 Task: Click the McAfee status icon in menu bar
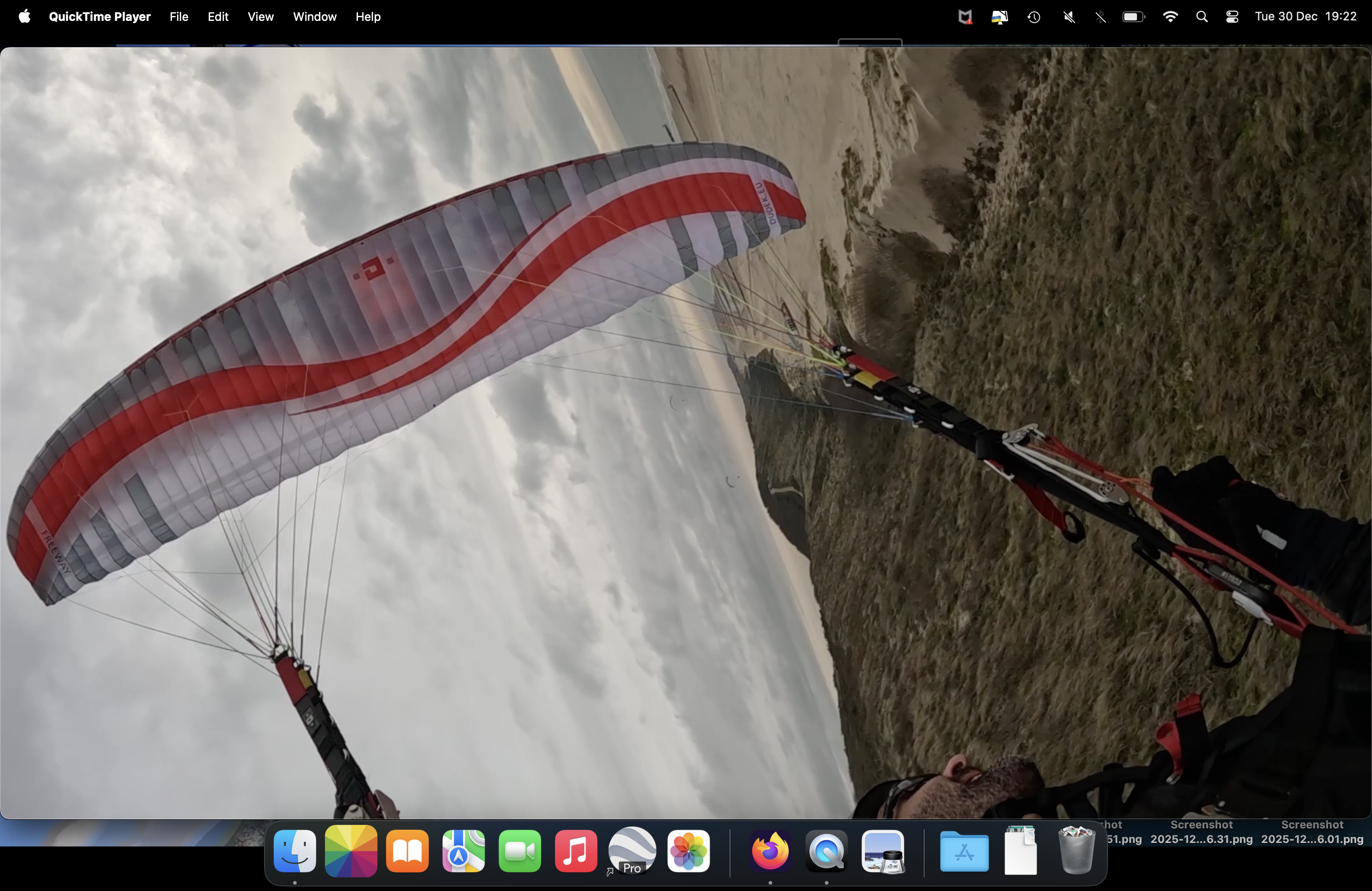pyautogui.click(x=965, y=17)
